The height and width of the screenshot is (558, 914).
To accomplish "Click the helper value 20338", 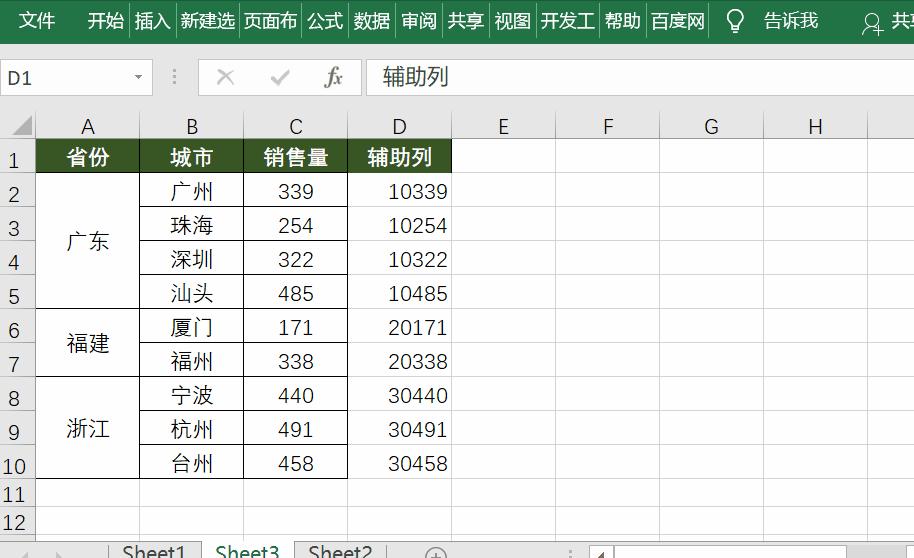I will pyautogui.click(x=399, y=360).
